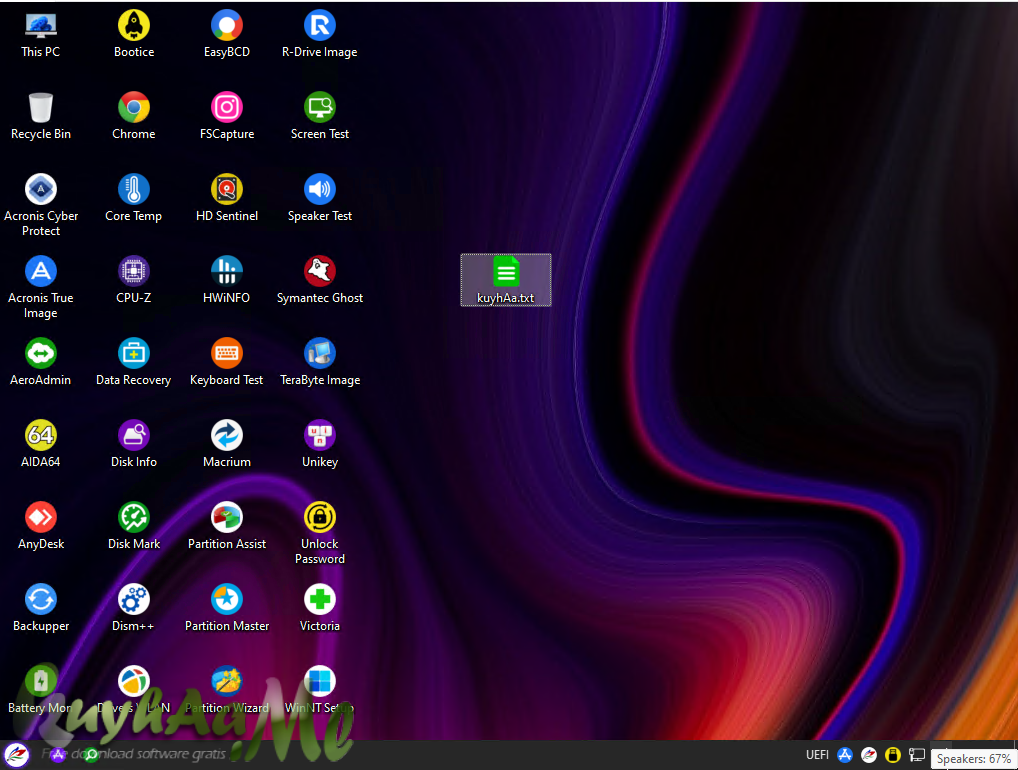This screenshot has width=1018, height=770.
Task: Open Acronis Cyber Protect
Action: pyautogui.click(x=40, y=206)
